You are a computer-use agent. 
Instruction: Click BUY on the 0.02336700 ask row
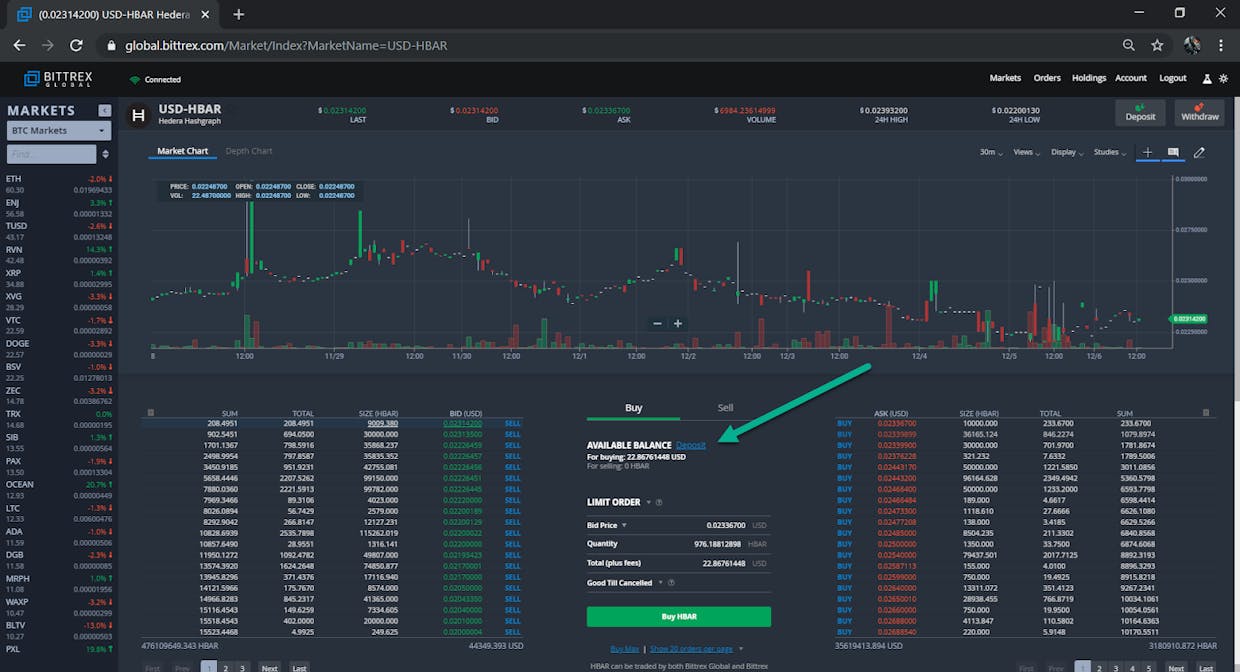(x=845, y=423)
